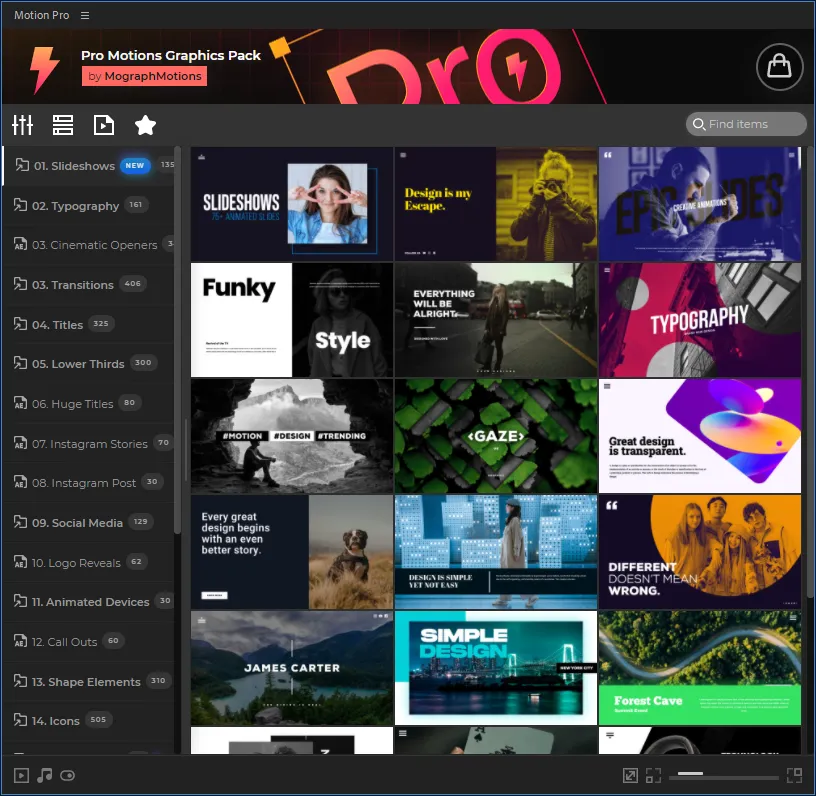The image size is (816, 796).
Task: Click the music note icon in bottom bar
Action: coord(44,775)
